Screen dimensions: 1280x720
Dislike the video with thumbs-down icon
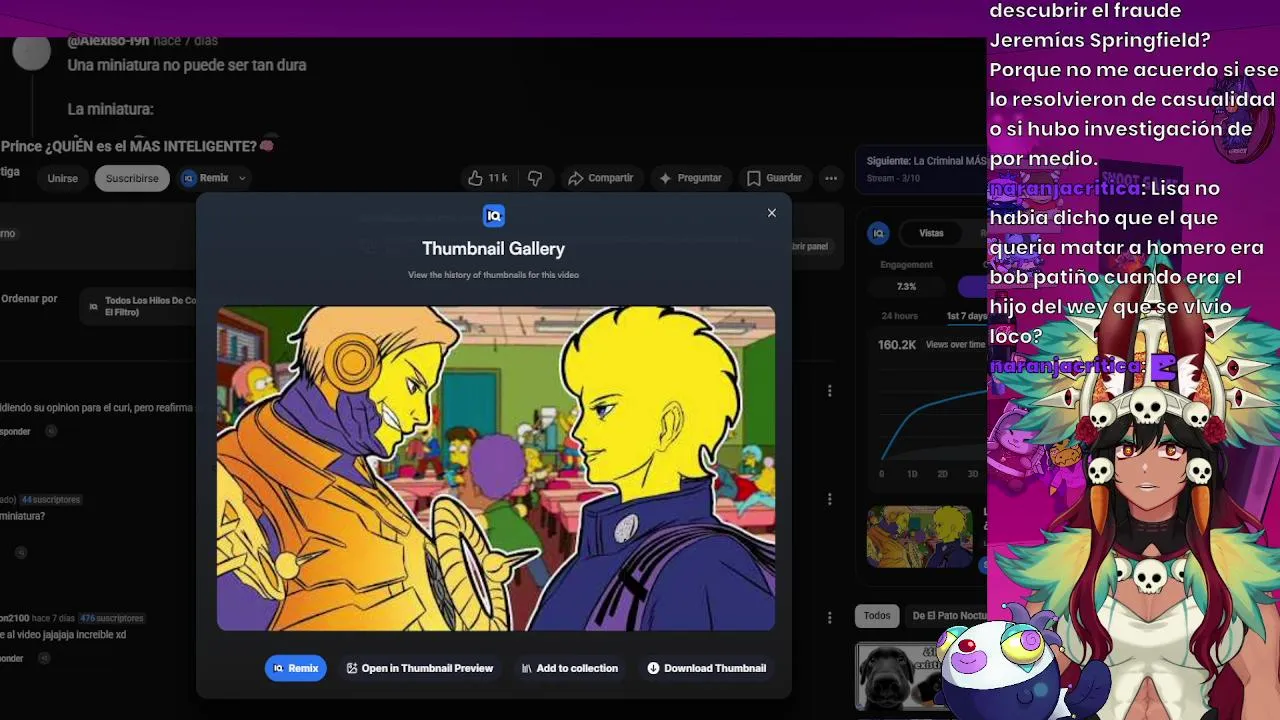pyautogui.click(x=535, y=178)
